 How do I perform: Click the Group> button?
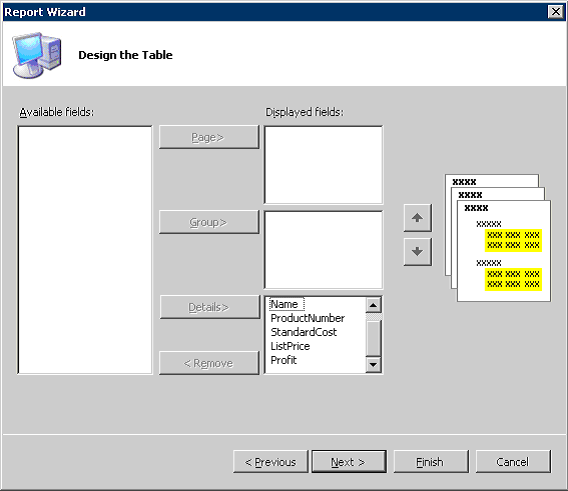click(209, 222)
